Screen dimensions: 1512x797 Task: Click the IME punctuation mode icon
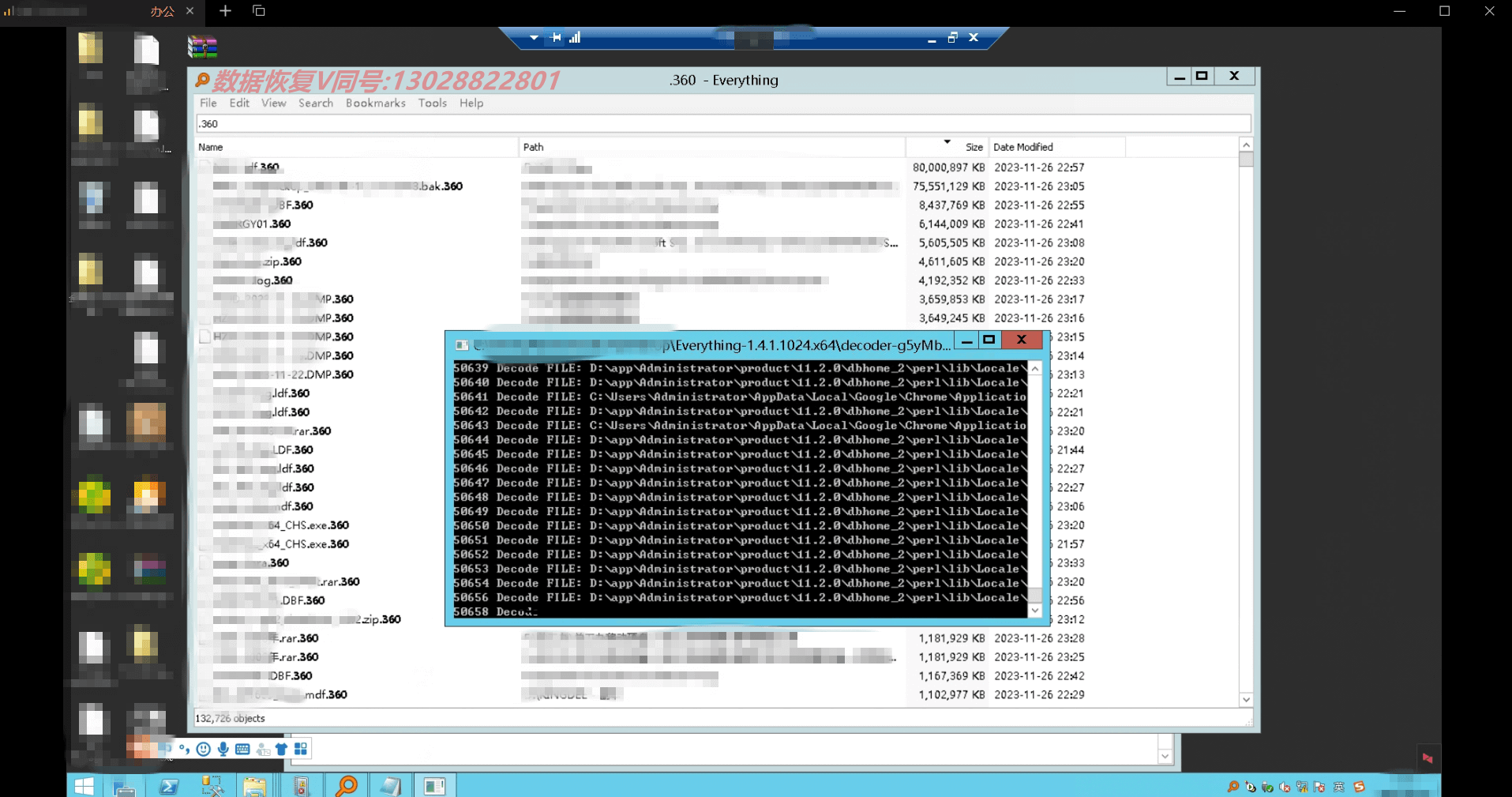point(184,749)
